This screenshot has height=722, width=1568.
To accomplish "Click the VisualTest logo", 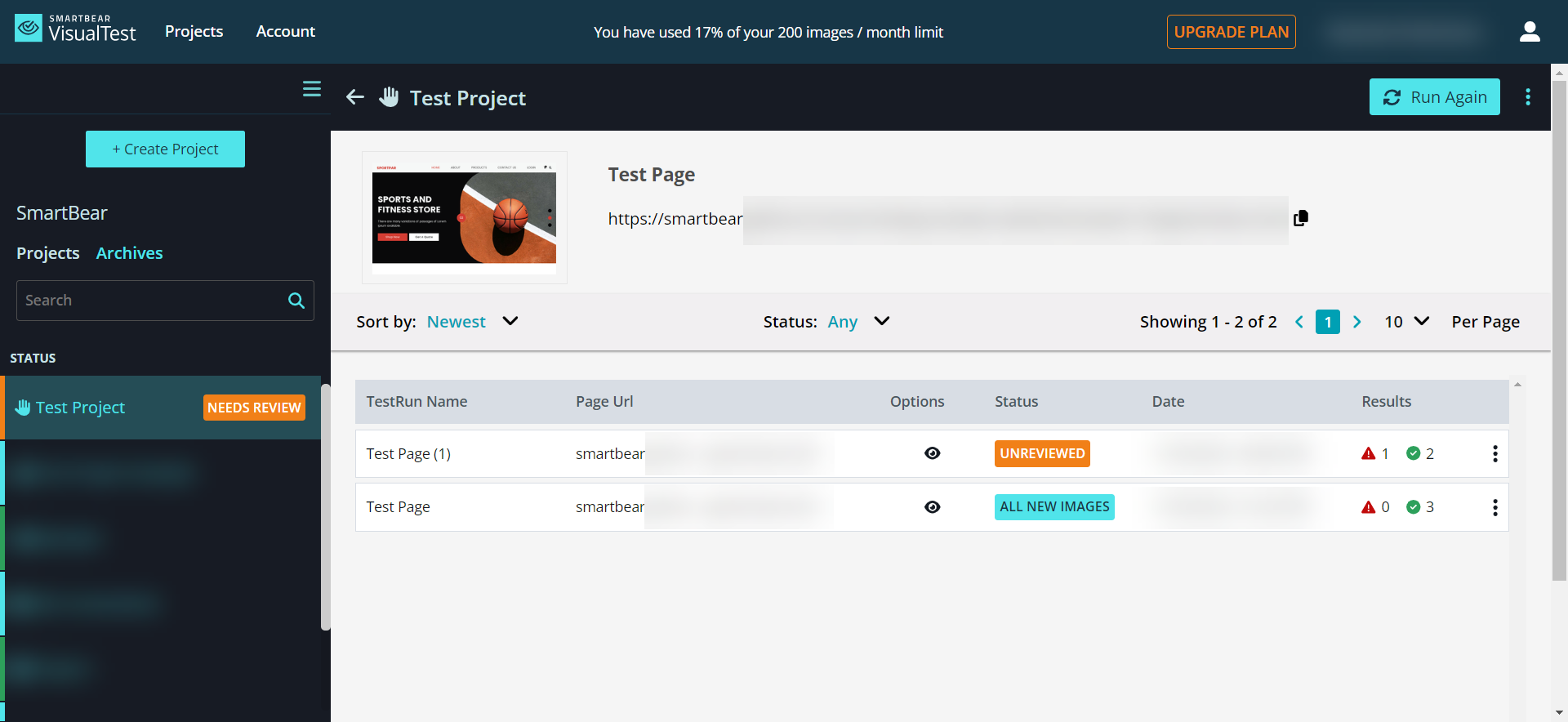I will [75, 30].
